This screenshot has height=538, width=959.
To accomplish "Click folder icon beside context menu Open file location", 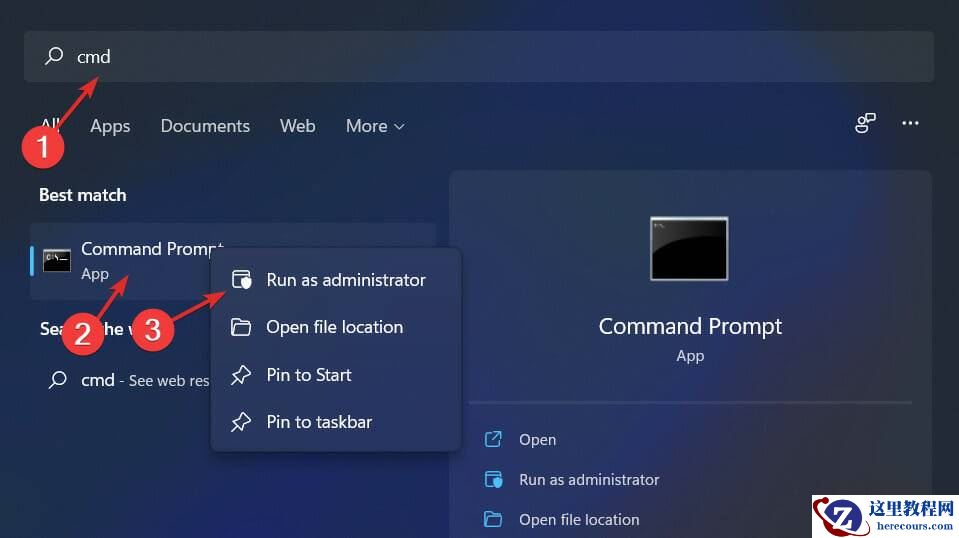I will [x=241, y=327].
